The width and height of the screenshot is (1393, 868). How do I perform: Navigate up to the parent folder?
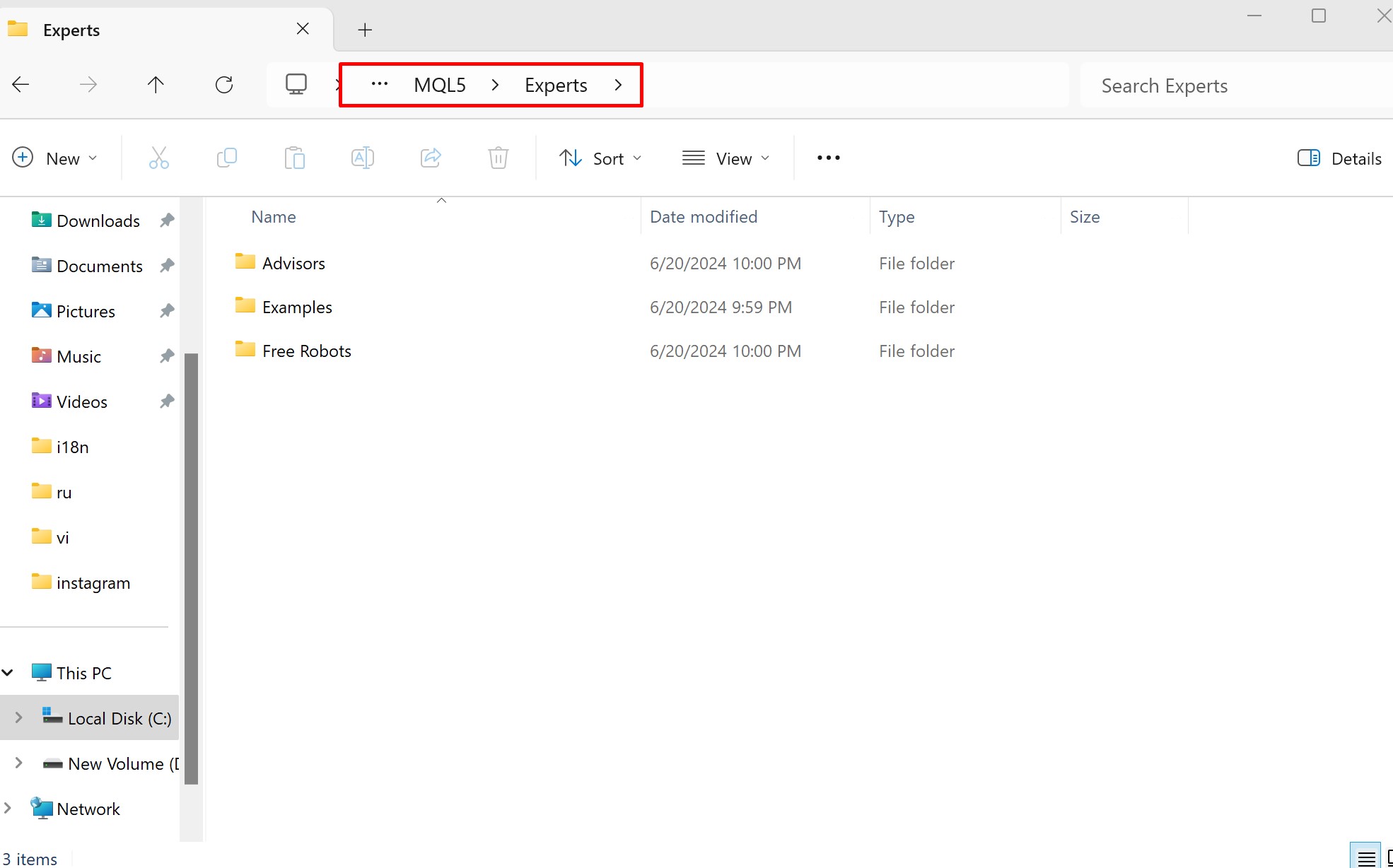pyautogui.click(x=156, y=84)
